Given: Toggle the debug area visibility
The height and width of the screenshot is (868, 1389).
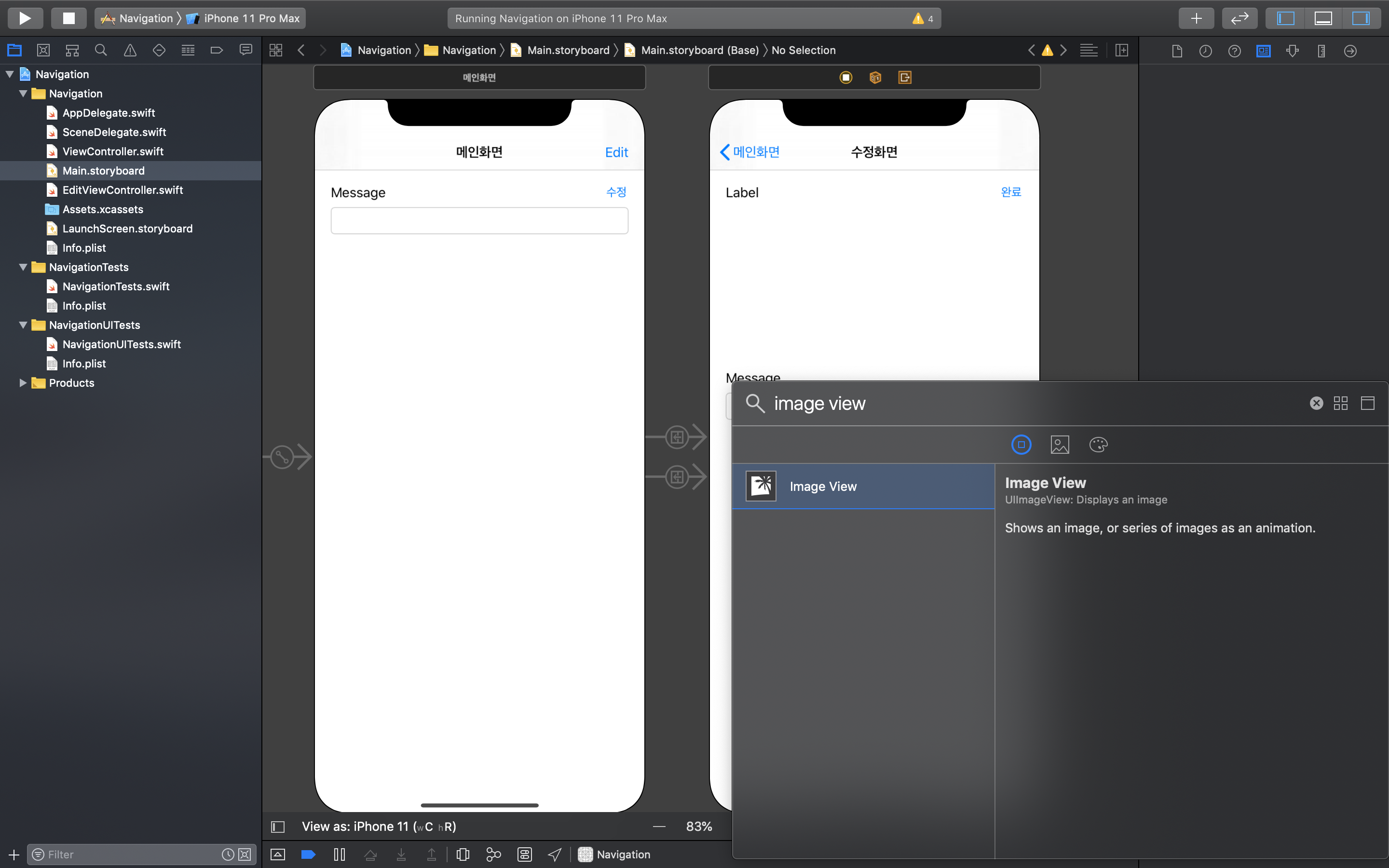Looking at the screenshot, I should 1323,18.
